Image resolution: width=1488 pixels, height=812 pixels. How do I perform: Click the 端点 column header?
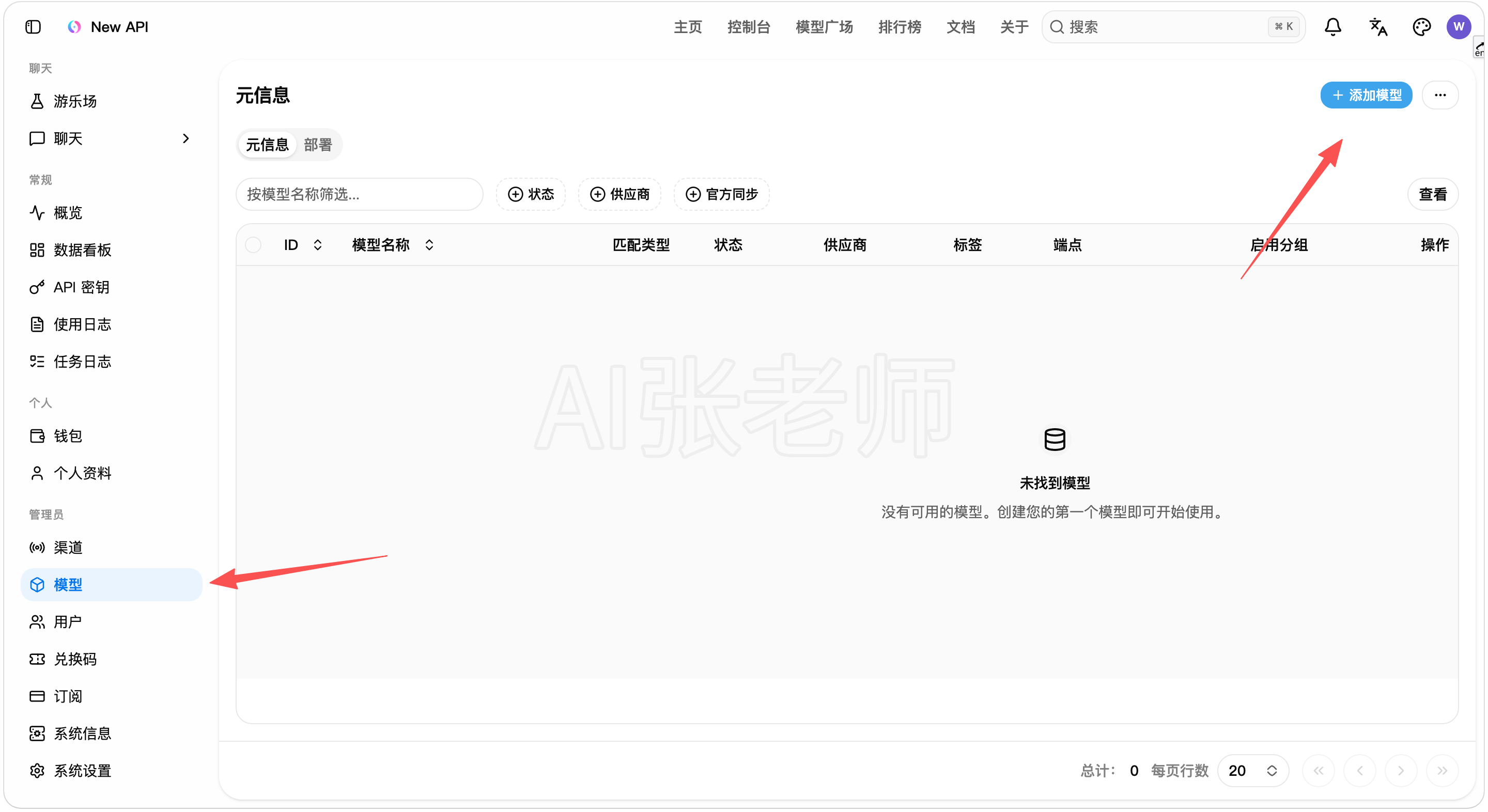[x=1067, y=245]
